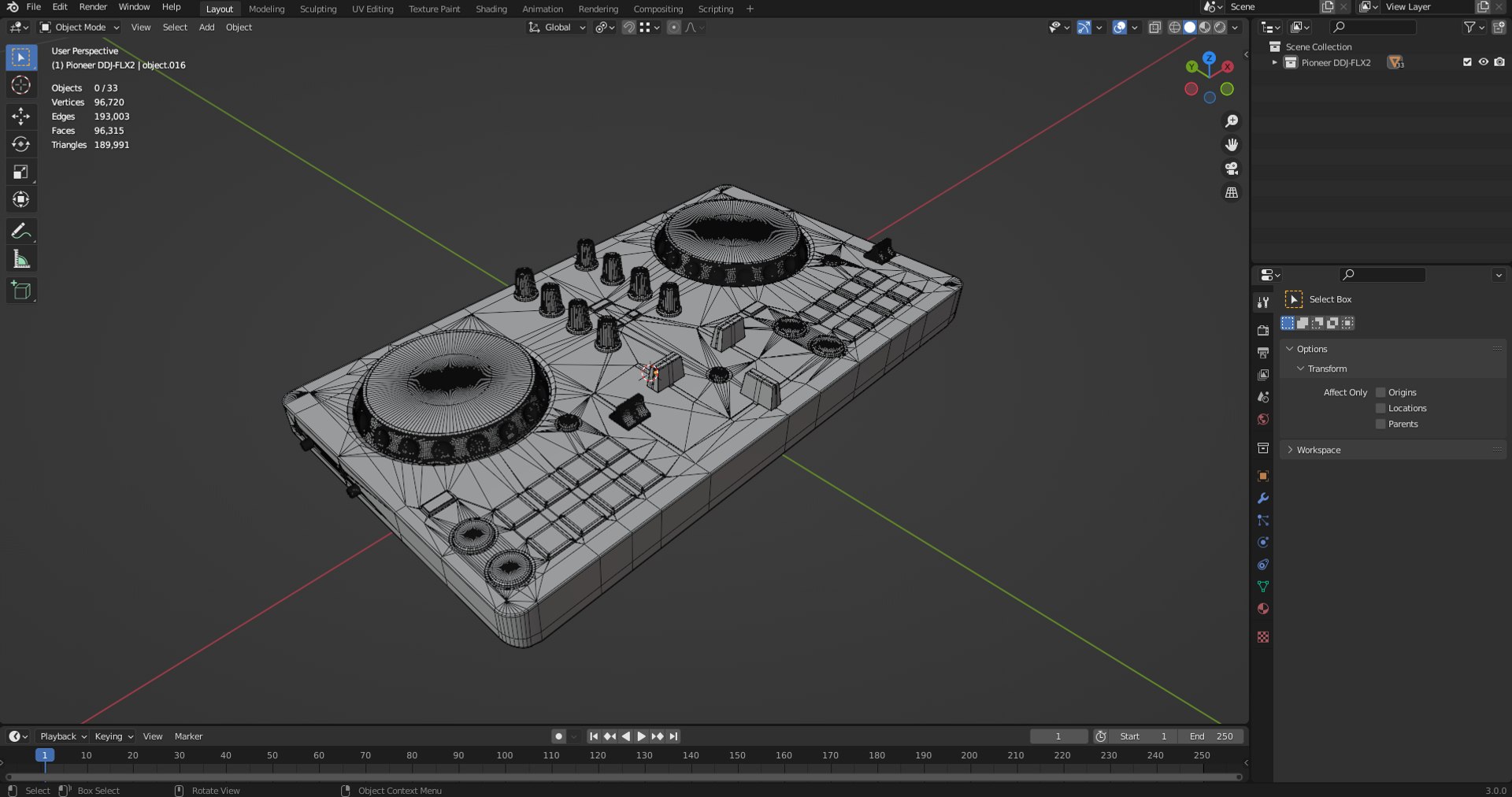Image resolution: width=1512 pixels, height=797 pixels.
Task: Toggle X-ray mode in viewport header
Action: [x=1154, y=28]
